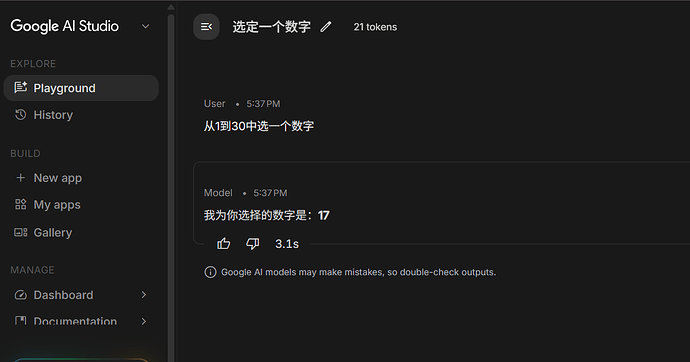Click the My apps grid icon
This screenshot has height=362, width=690.
click(x=21, y=205)
